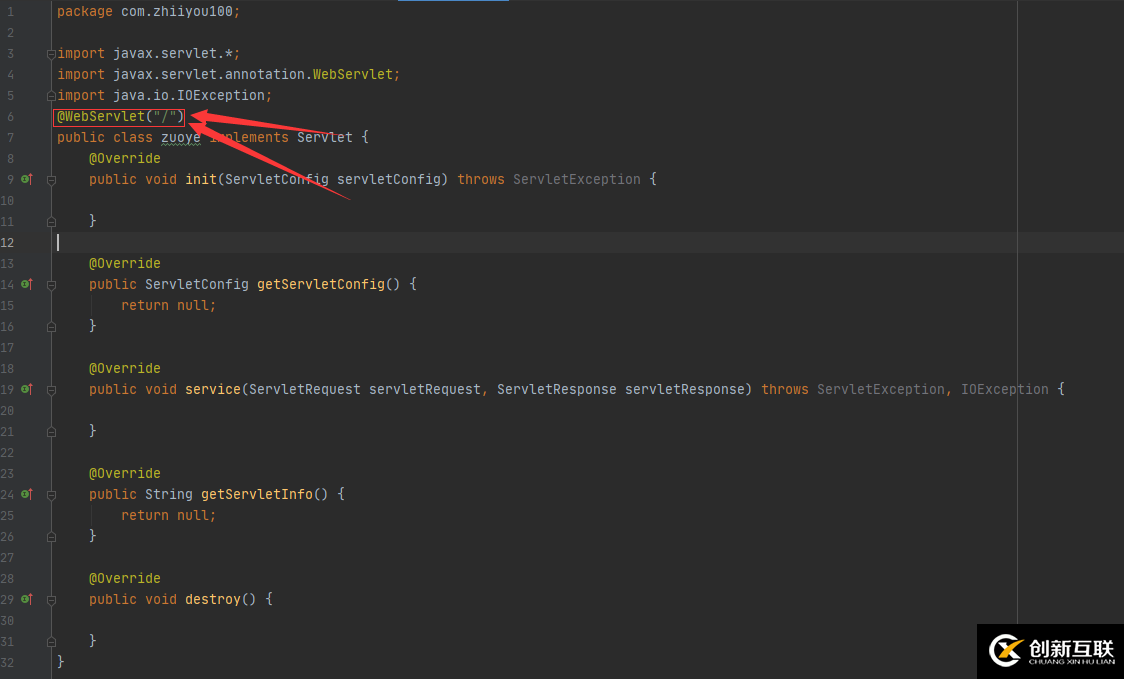Collapse the import block fold marker
This screenshot has width=1124, height=679.
[51, 54]
